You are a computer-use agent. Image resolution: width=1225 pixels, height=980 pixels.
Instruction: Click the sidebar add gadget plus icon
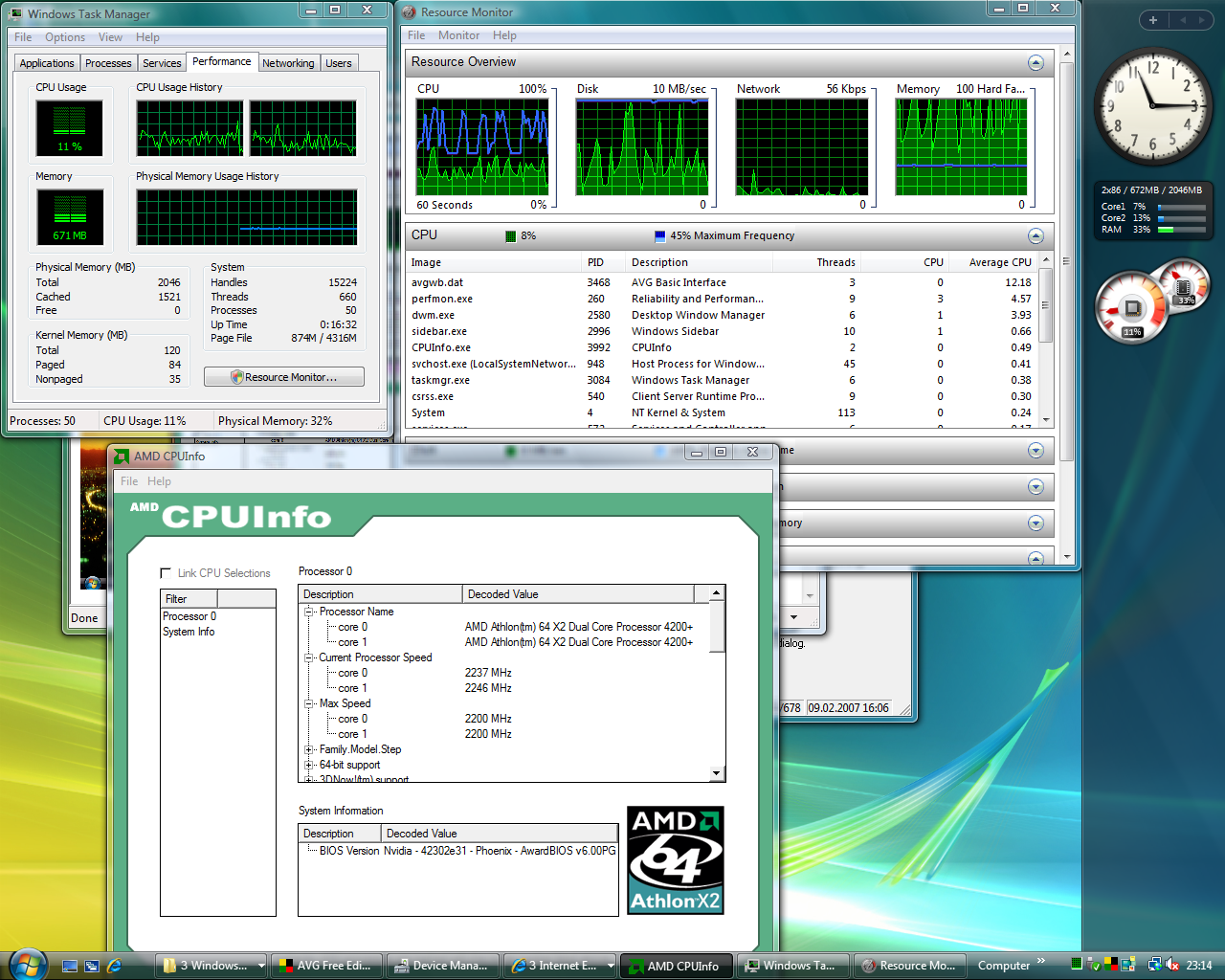[1152, 20]
